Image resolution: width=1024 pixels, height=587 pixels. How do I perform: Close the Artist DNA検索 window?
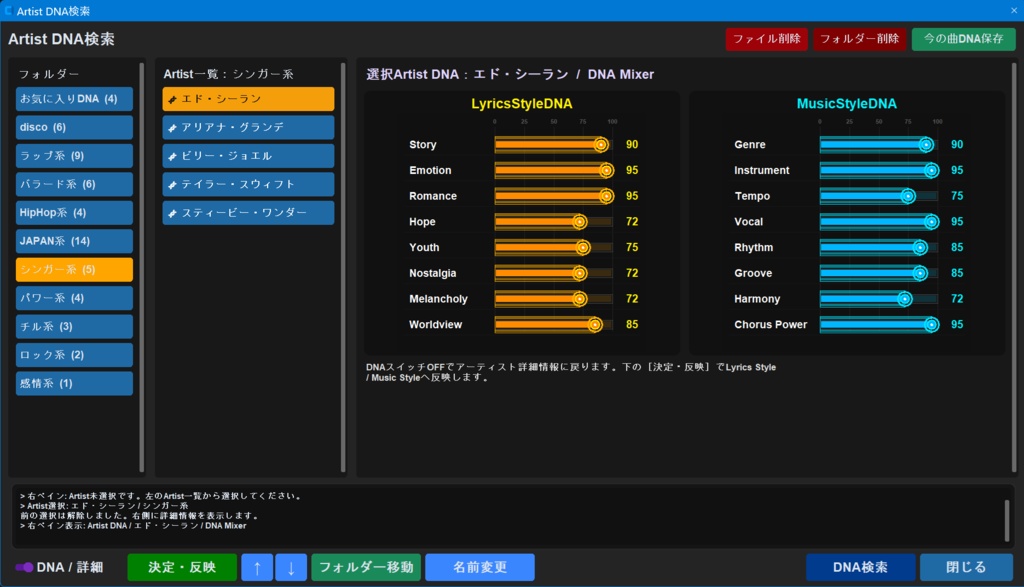point(1014,10)
